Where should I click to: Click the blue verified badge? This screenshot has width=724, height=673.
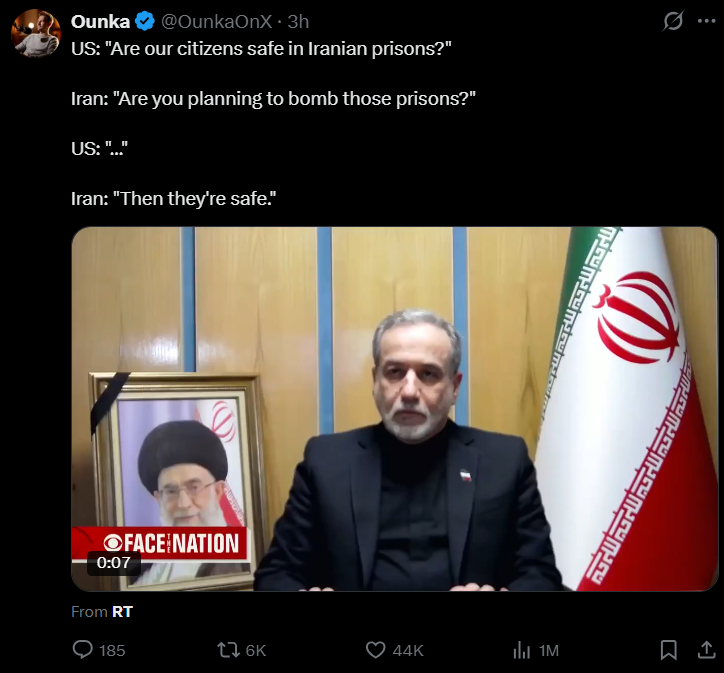(145, 22)
